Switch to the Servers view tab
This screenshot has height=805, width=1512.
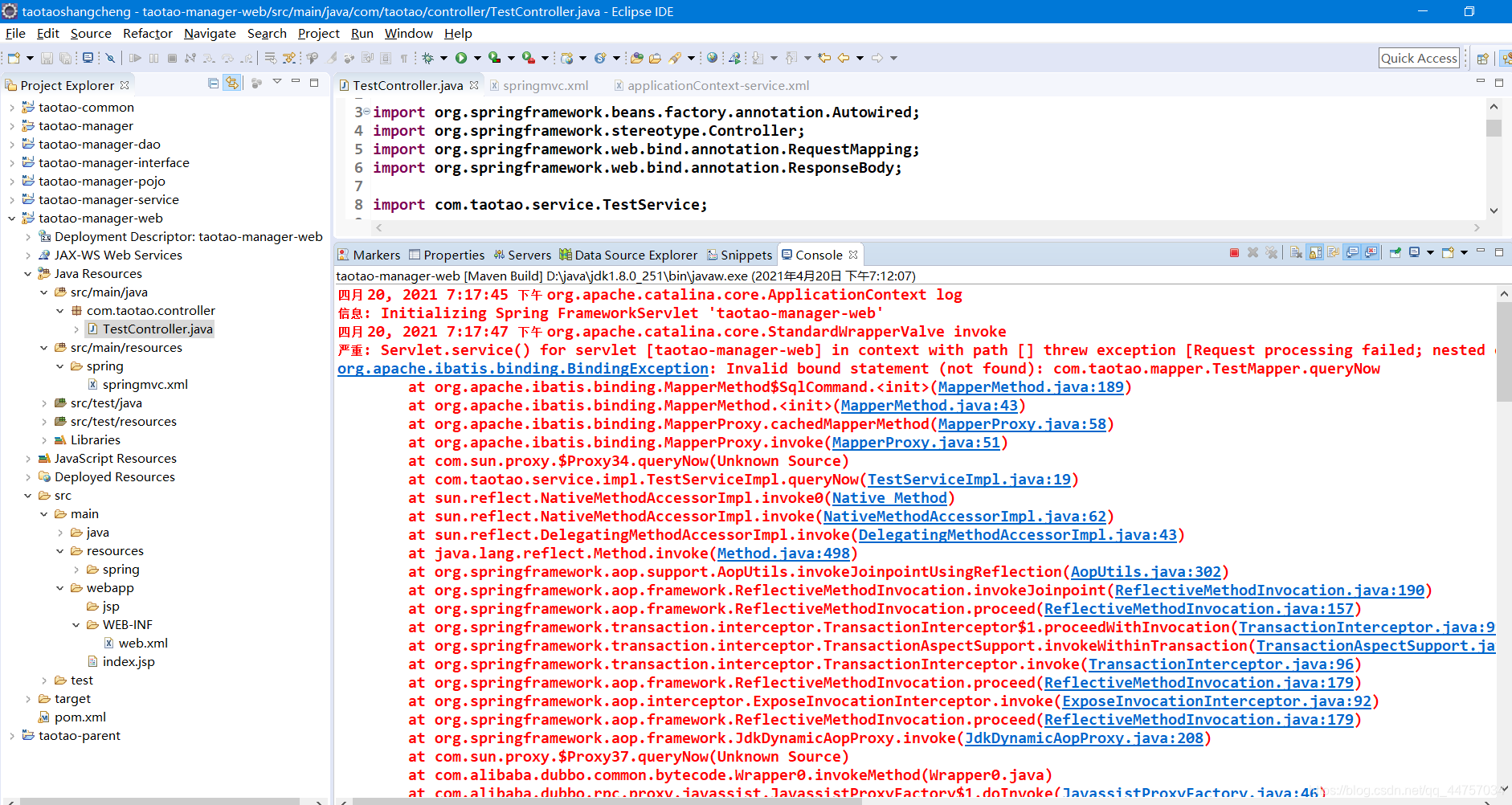click(x=522, y=255)
